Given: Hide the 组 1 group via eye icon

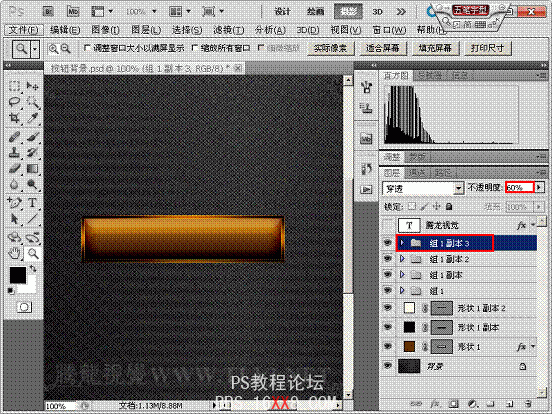Looking at the screenshot, I should 388,290.
